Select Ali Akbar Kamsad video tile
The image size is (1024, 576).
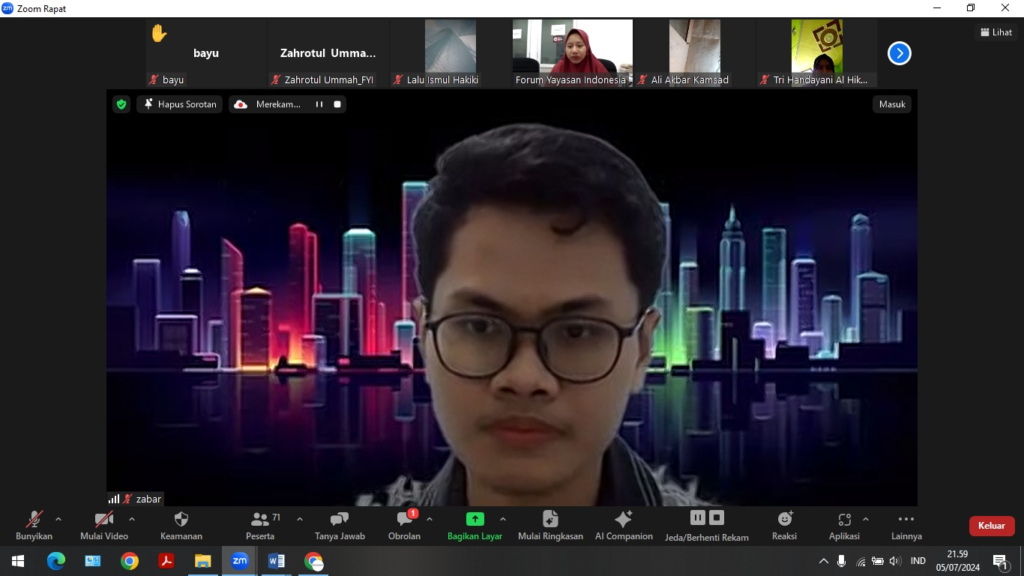pos(695,54)
